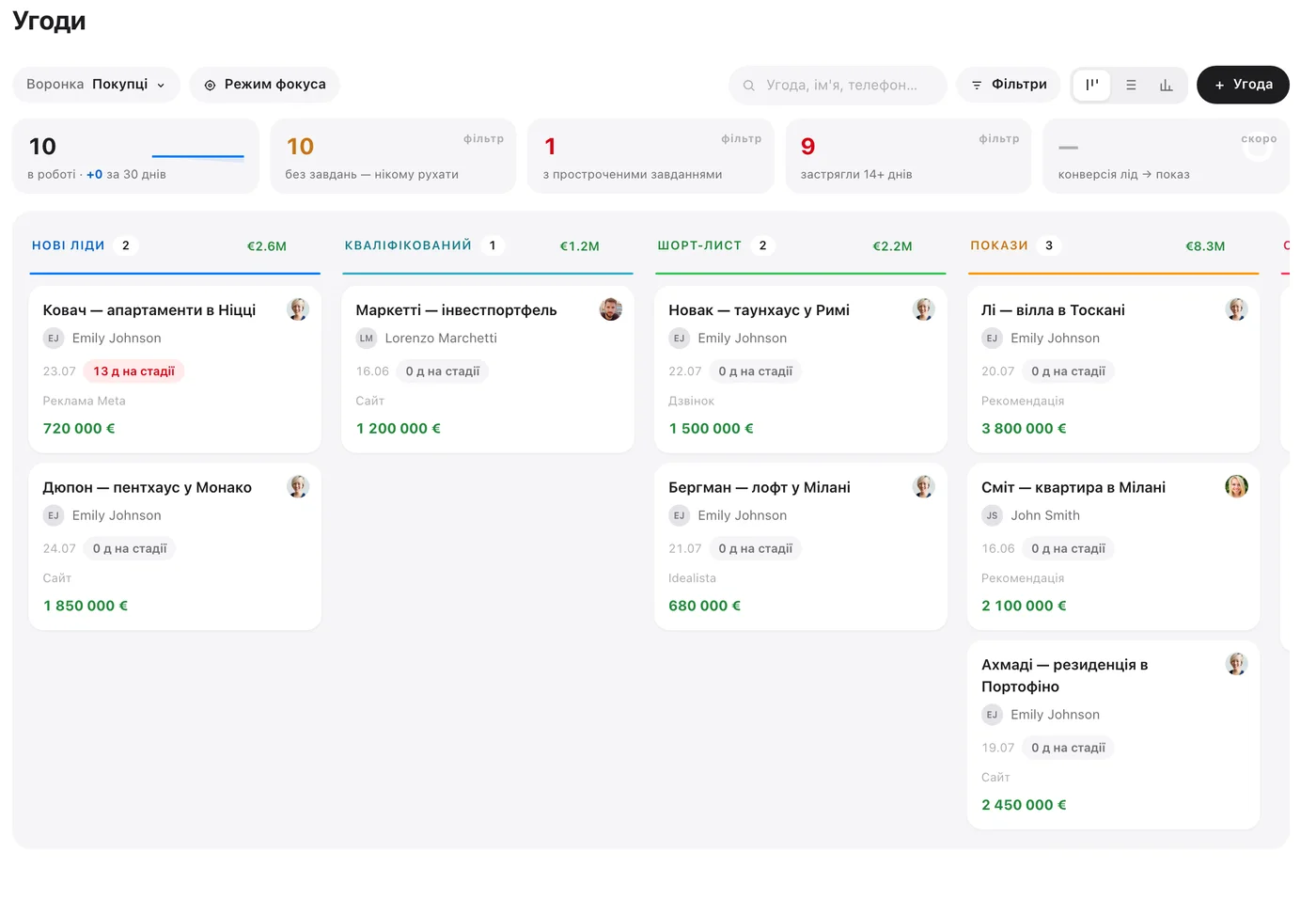Open owner avatar on Лі deal
The image size is (1316, 899).
pos(1236,309)
